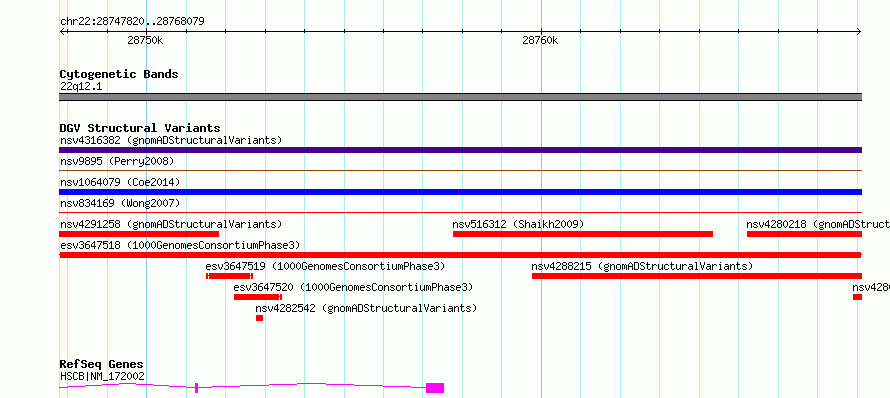Click the RefSeq Genes track title
890x398 pixels.
[101, 365]
